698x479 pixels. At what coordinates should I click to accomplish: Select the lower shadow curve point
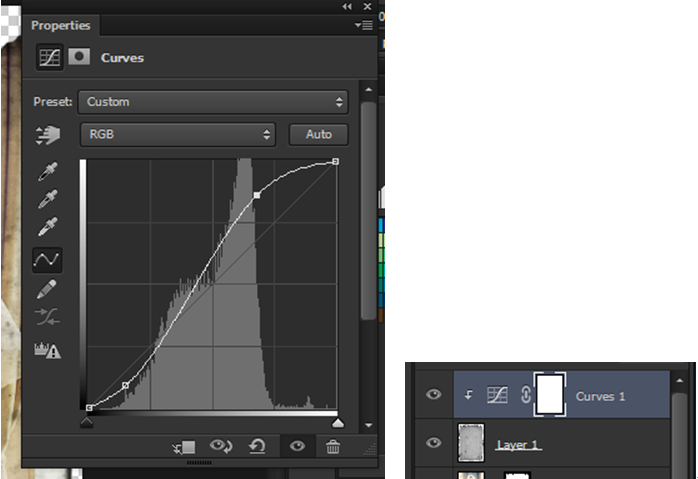tap(126, 385)
